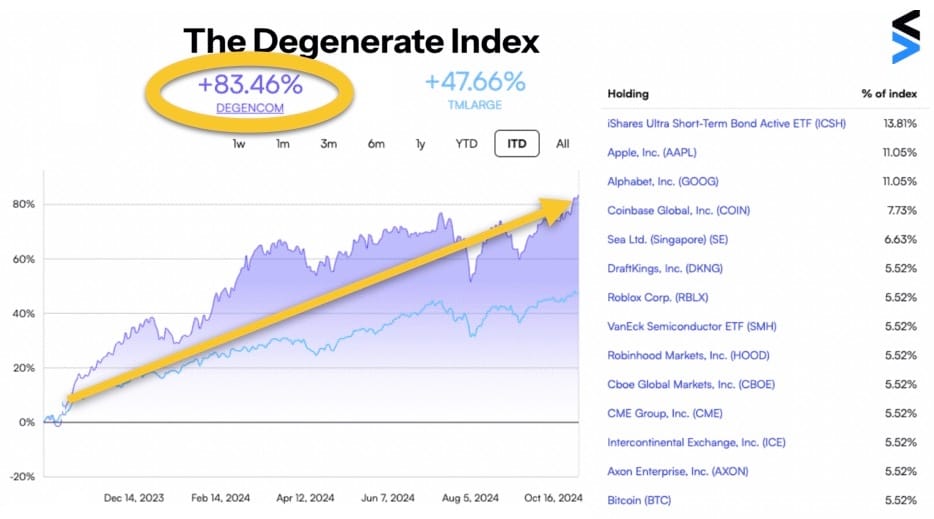
Task: Click the Jun 7, 2024 axis date
Action: pos(388,498)
